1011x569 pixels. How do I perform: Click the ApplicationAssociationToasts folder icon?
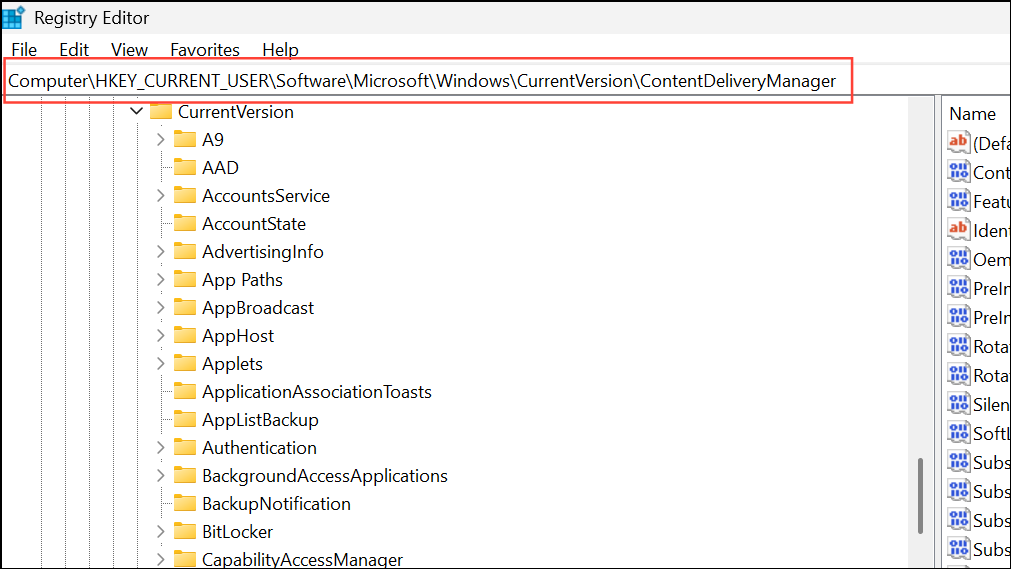pos(185,392)
